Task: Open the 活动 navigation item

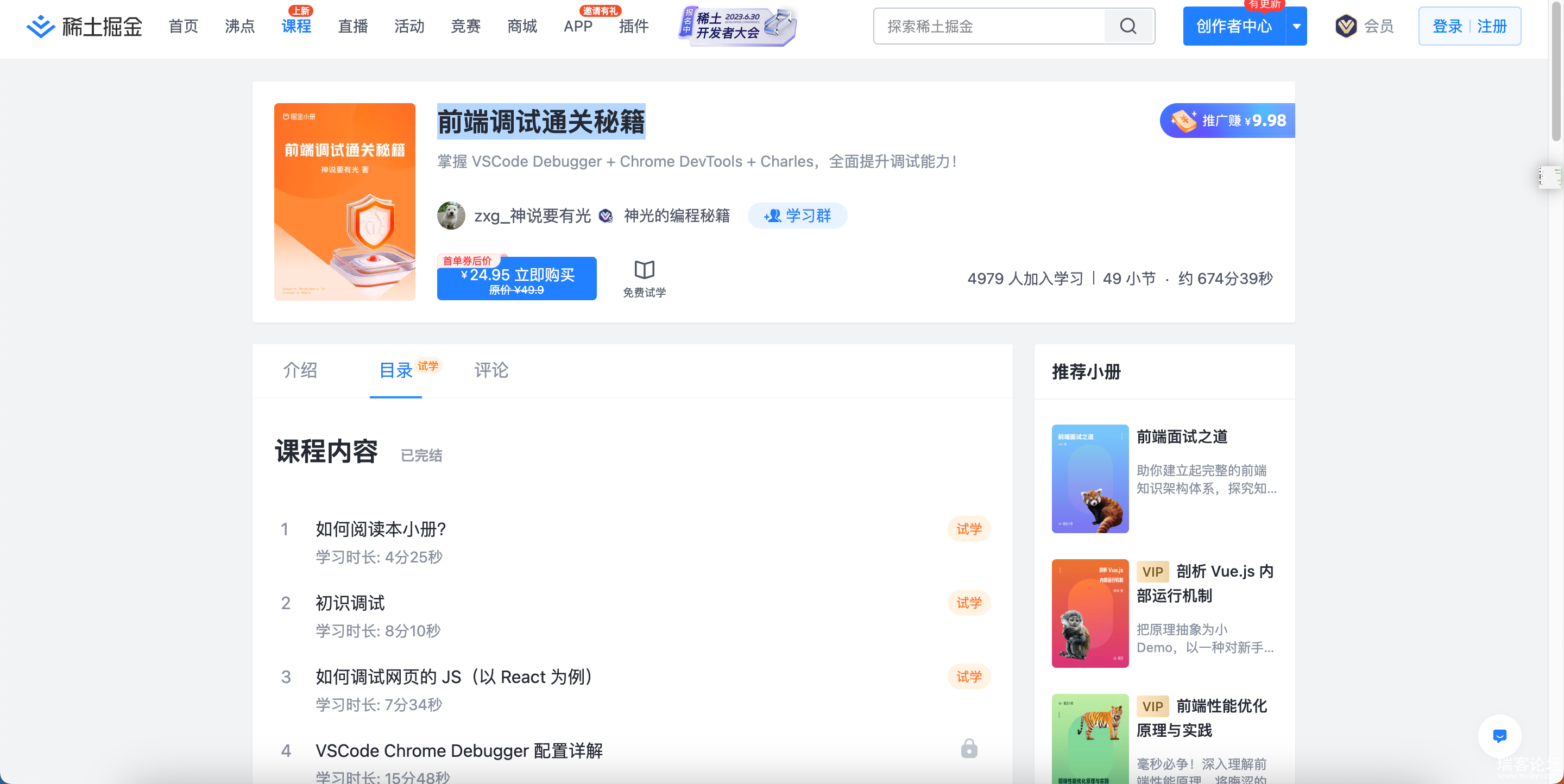Action: (x=409, y=26)
